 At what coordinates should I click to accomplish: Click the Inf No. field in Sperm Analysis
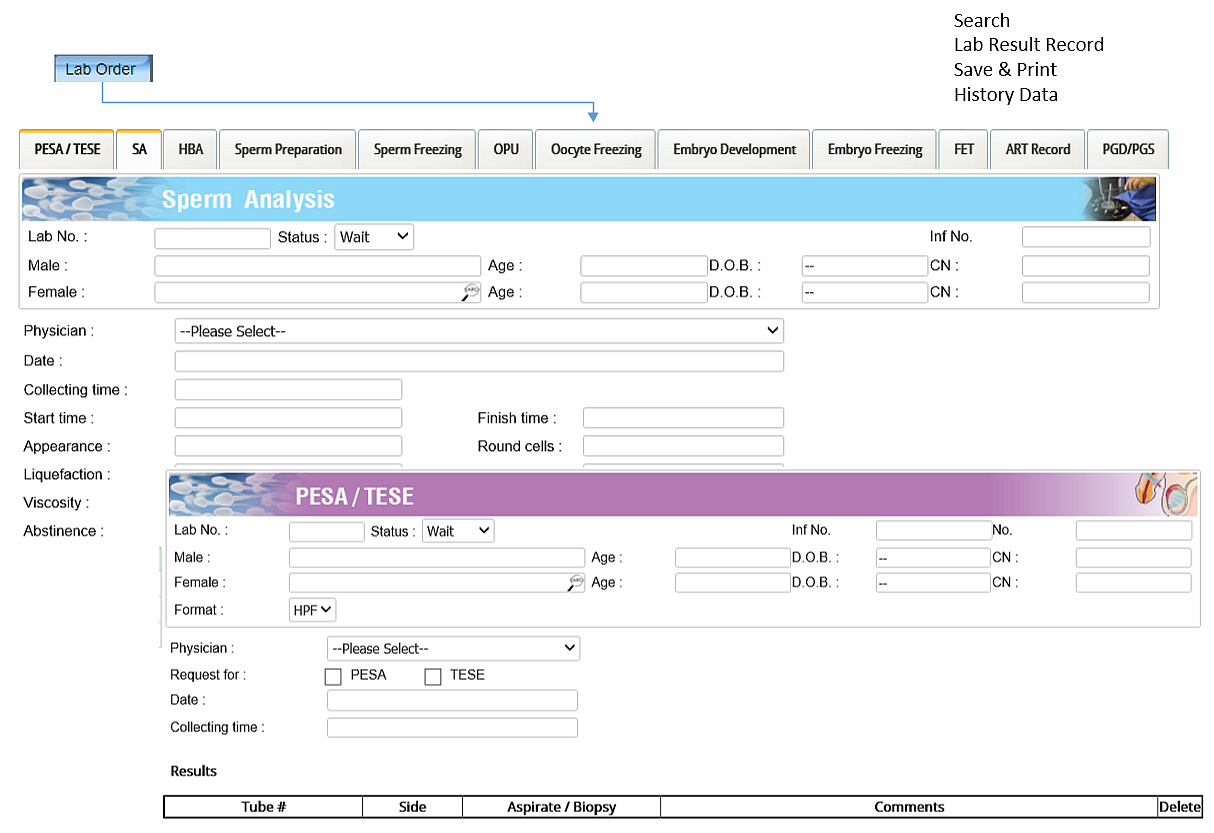click(1086, 237)
